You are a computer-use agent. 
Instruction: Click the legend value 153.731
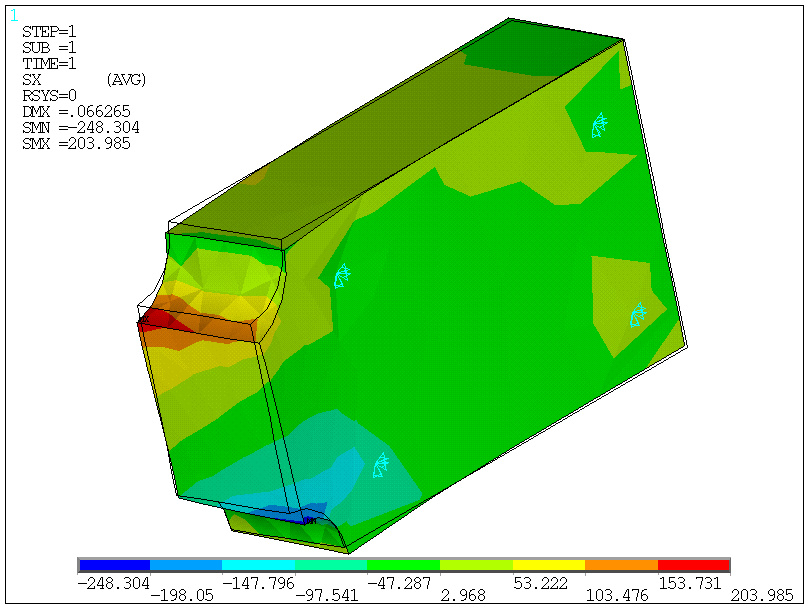(x=690, y=583)
